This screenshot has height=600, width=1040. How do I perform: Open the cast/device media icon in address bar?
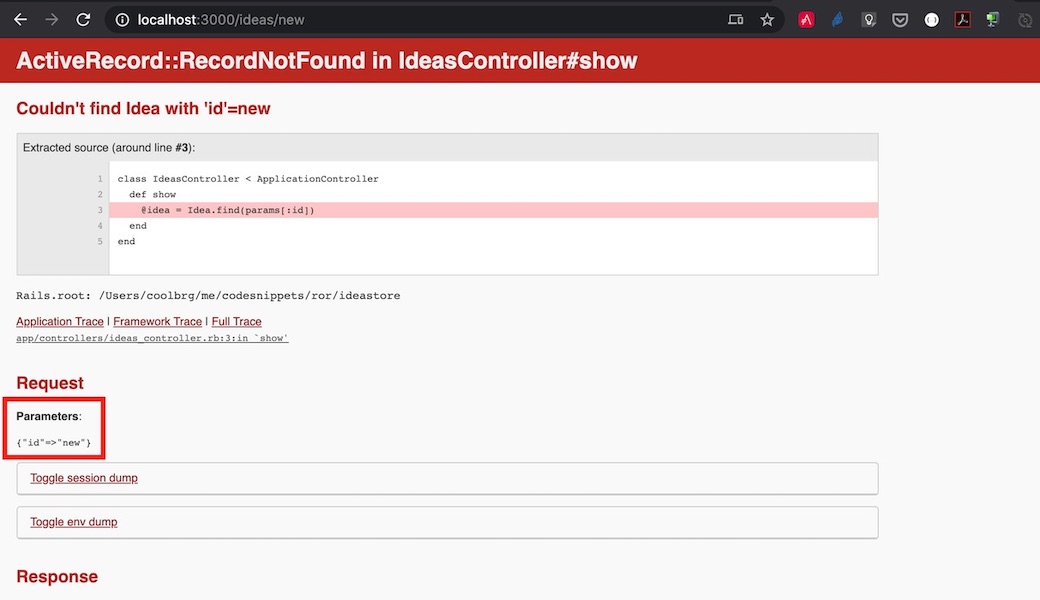point(735,19)
